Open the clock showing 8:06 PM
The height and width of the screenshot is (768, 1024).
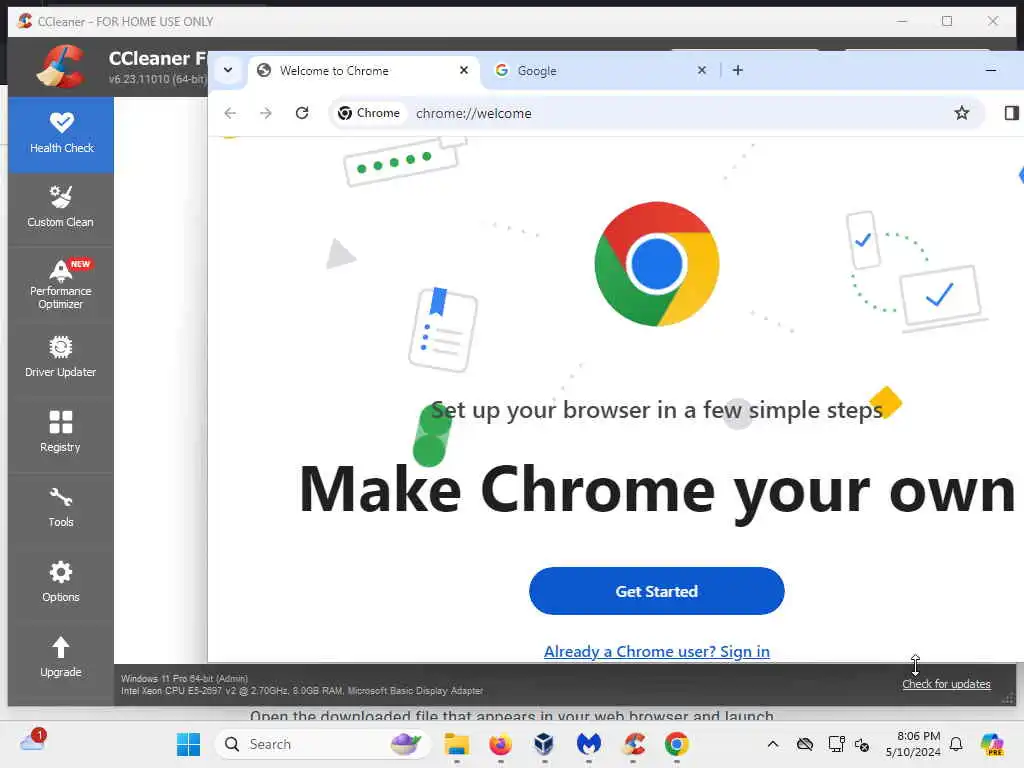[912, 744]
